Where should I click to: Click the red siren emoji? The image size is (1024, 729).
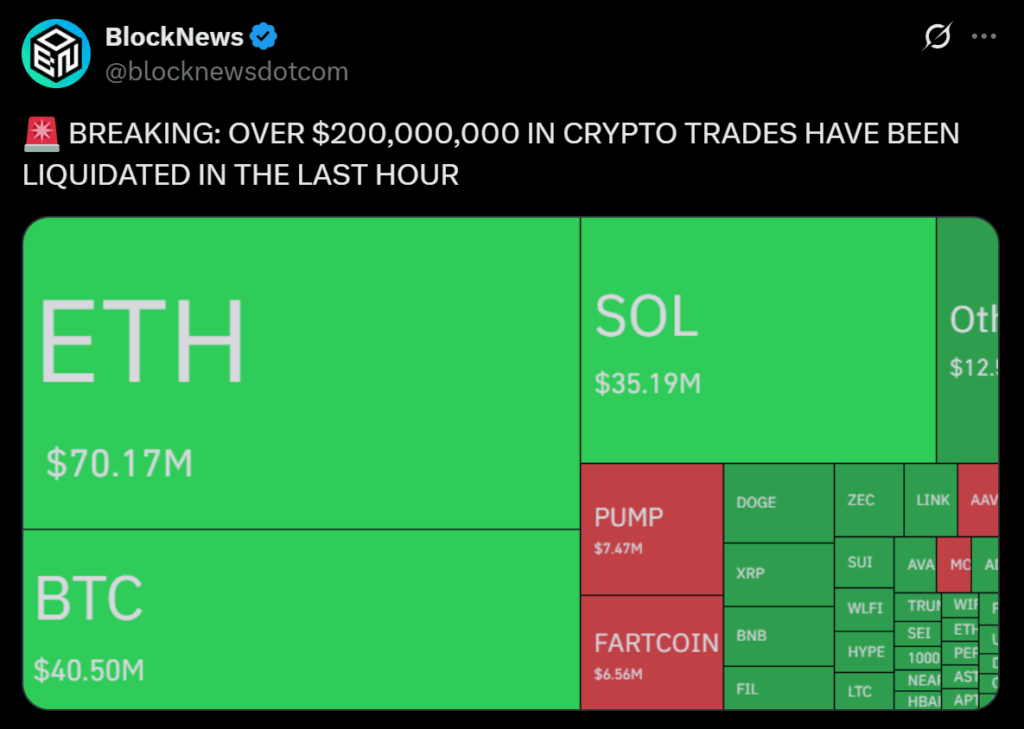(x=41, y=133)
